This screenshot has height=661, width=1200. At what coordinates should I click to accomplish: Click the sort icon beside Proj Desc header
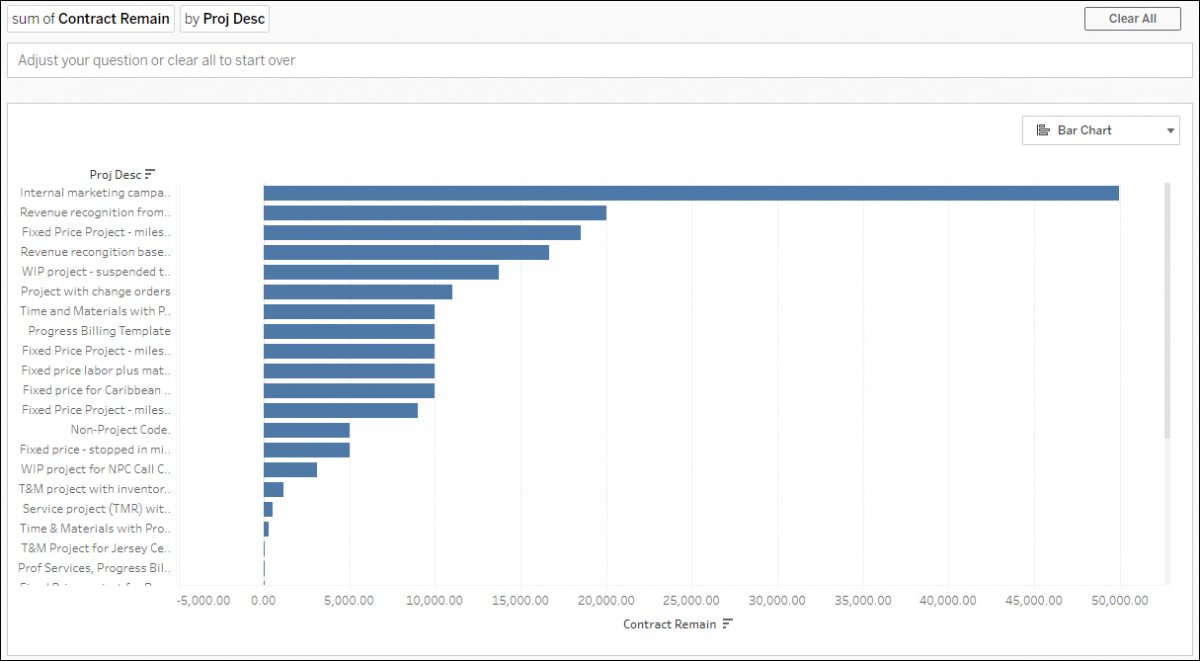151,174
